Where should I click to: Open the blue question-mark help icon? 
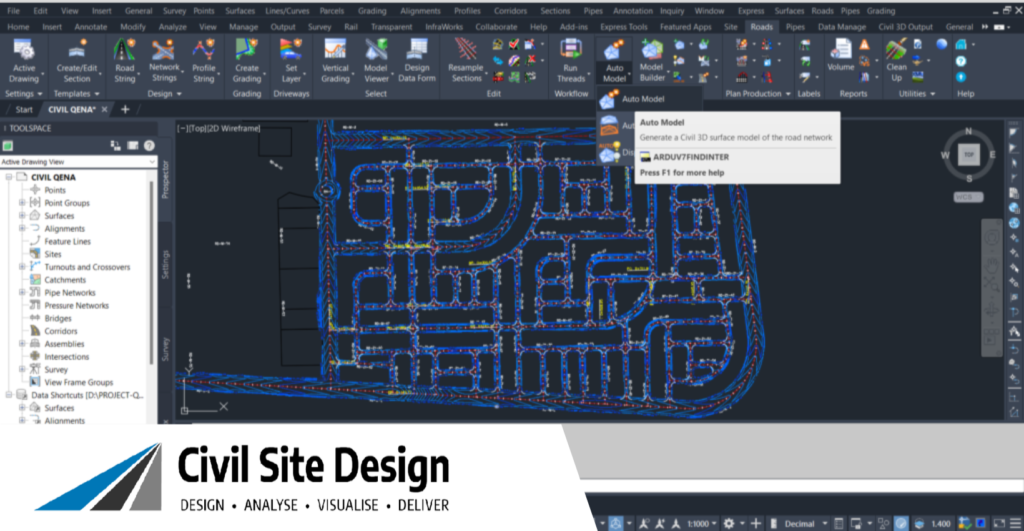pos(961,61)
